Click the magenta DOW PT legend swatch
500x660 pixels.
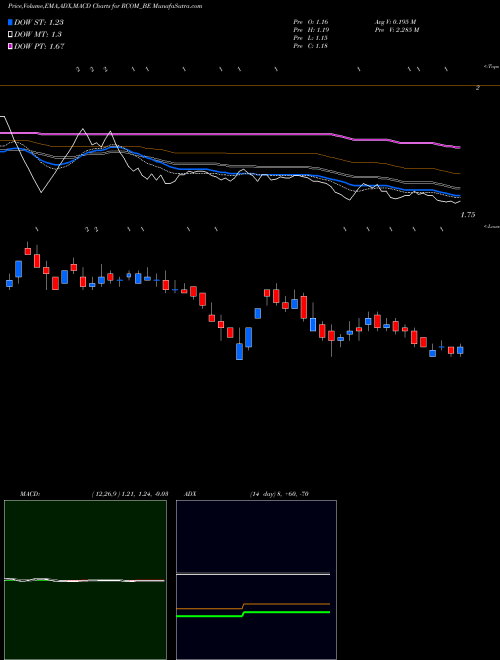11,46
